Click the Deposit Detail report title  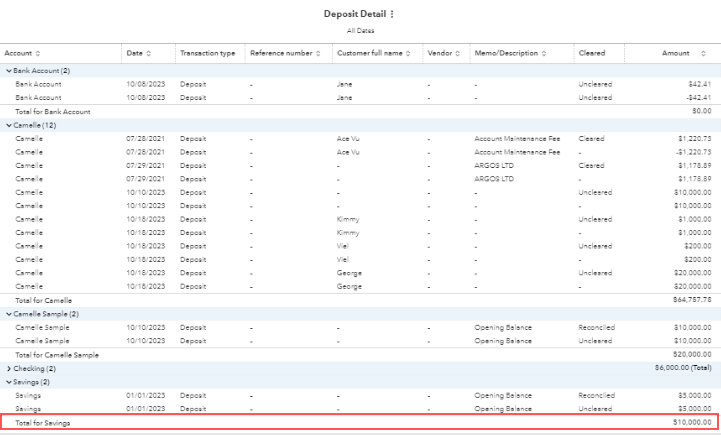pyautogui.click(x=355, y=14)
